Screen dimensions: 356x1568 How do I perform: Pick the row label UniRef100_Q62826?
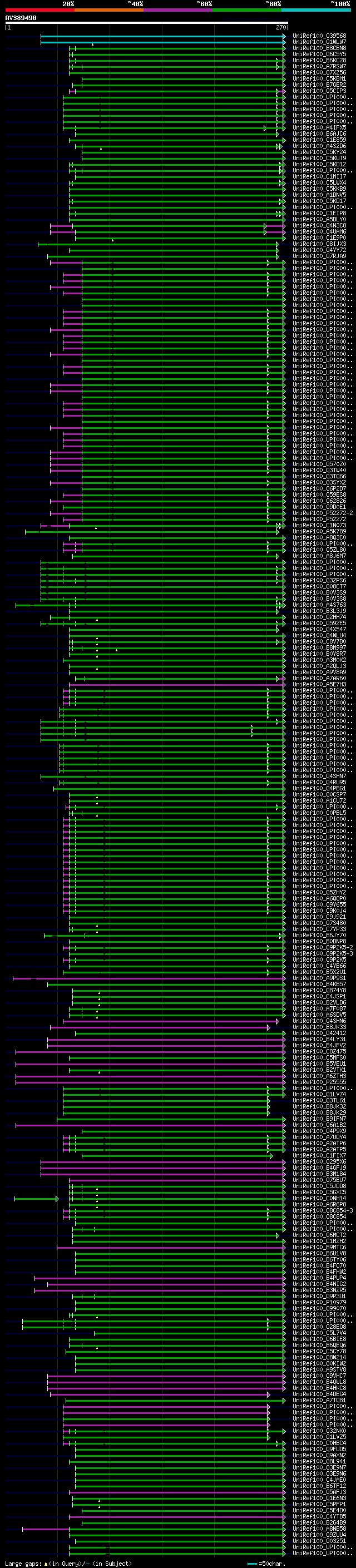point(319,501)
